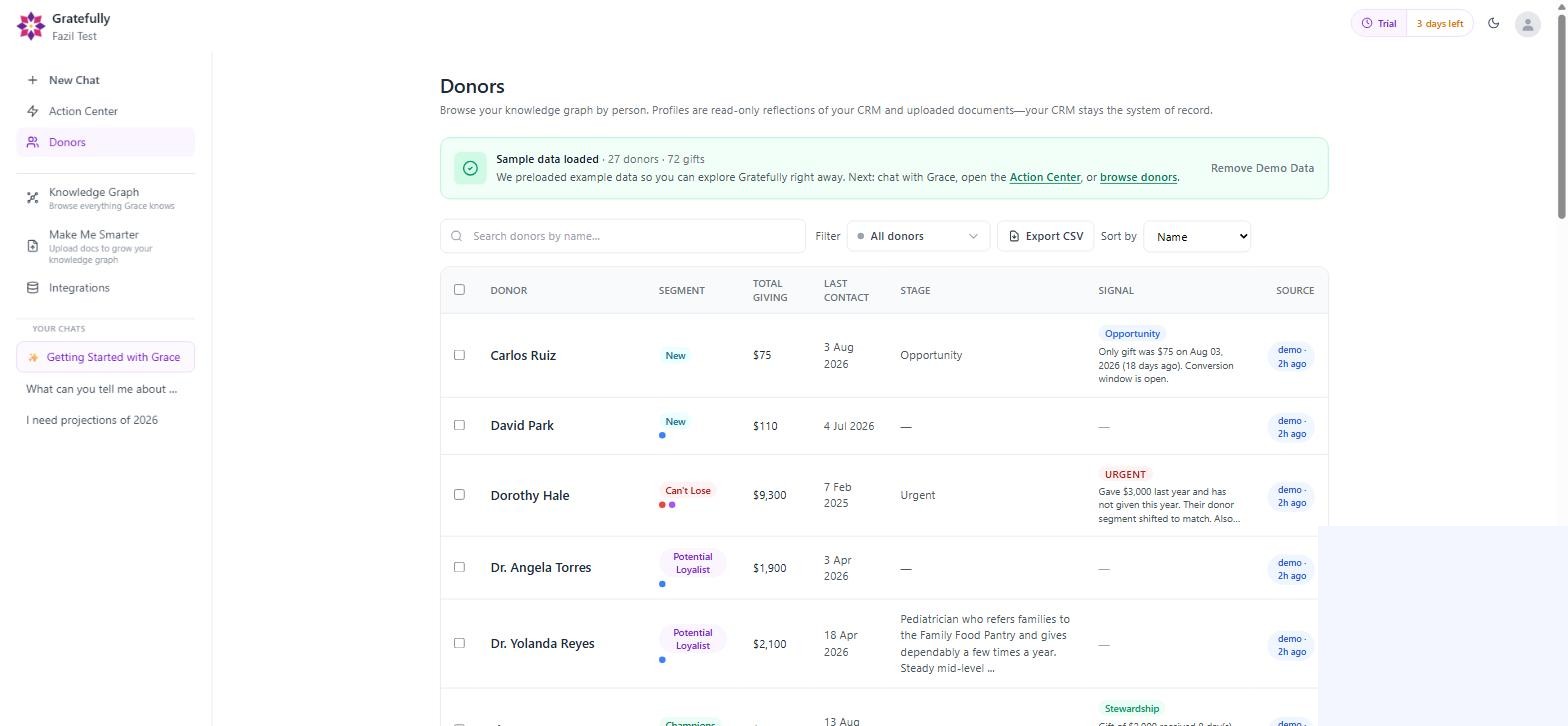Select Donors in the sidebar

106,142
